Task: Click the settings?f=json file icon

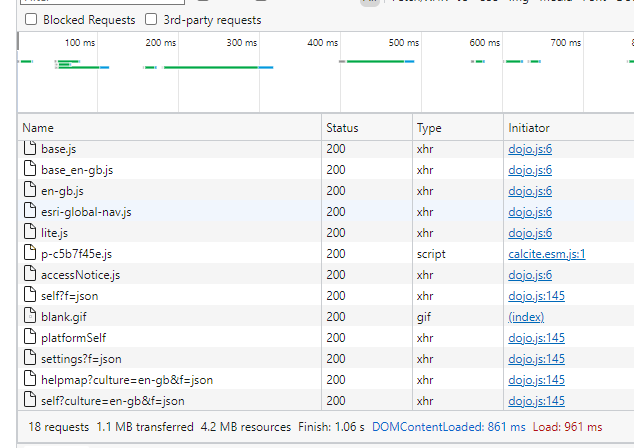Action: (29, 359)
